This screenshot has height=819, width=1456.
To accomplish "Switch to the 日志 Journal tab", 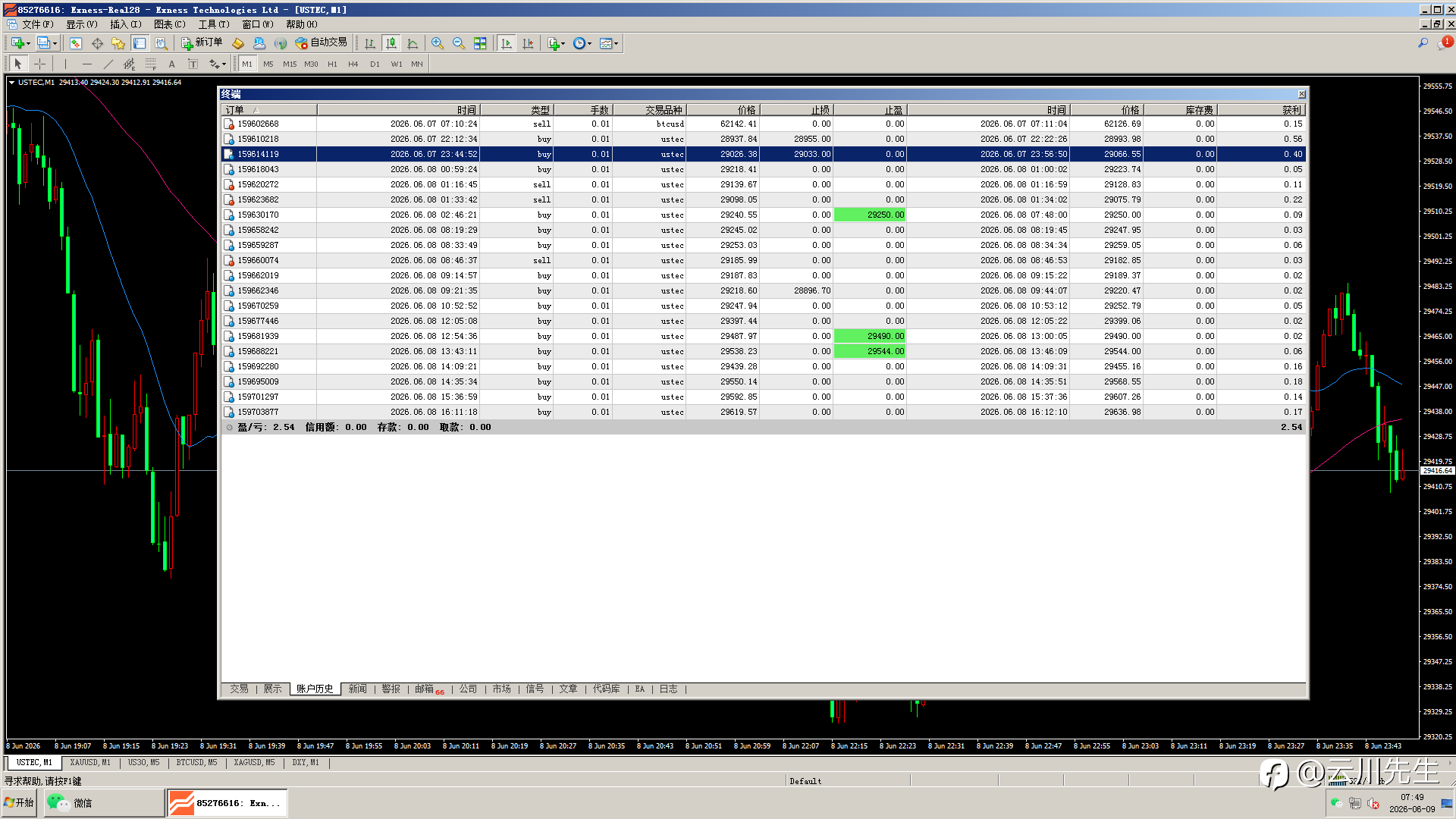I will (668, 689).
